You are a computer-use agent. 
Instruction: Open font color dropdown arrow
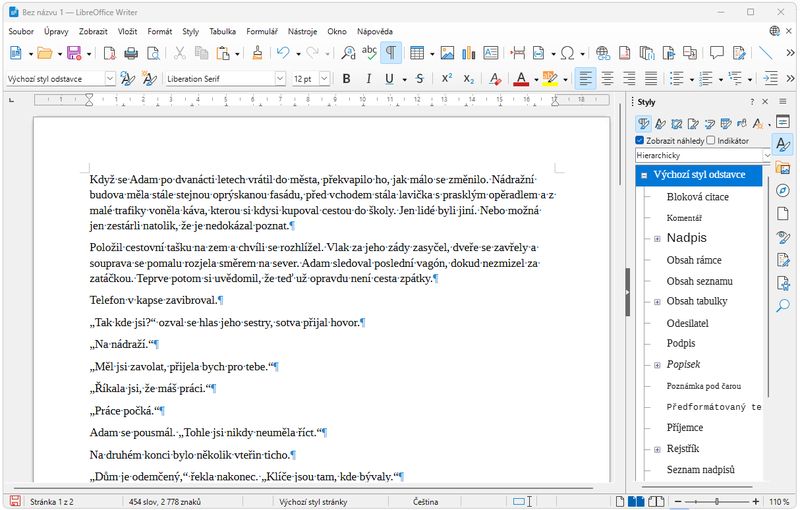(536, 80)
